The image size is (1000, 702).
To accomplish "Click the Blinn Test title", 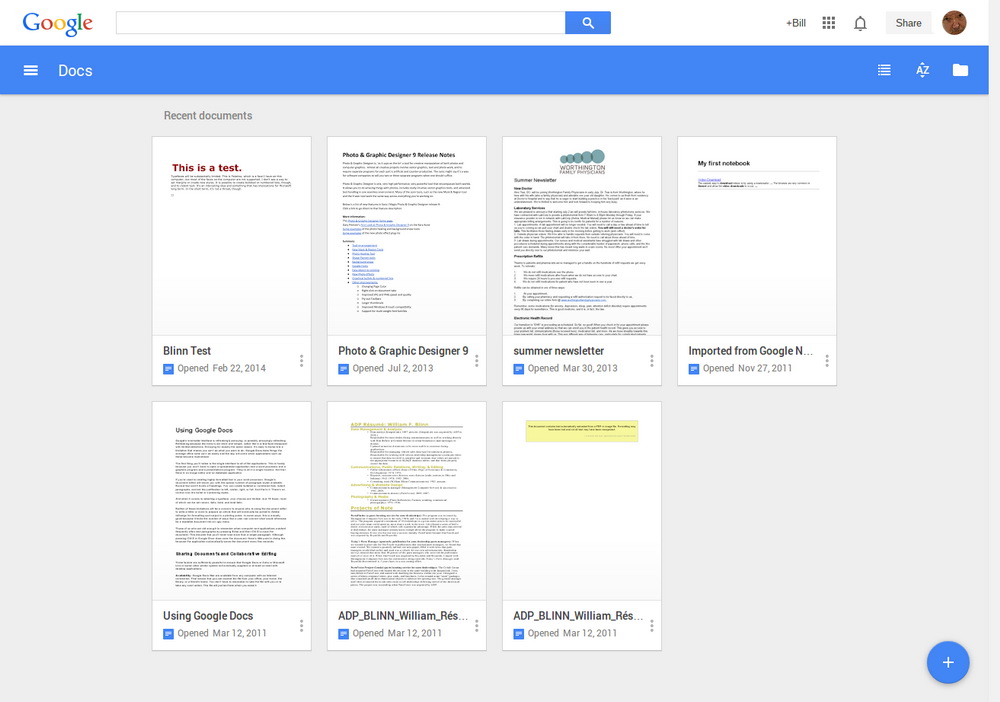I will (x=187, y=351).
